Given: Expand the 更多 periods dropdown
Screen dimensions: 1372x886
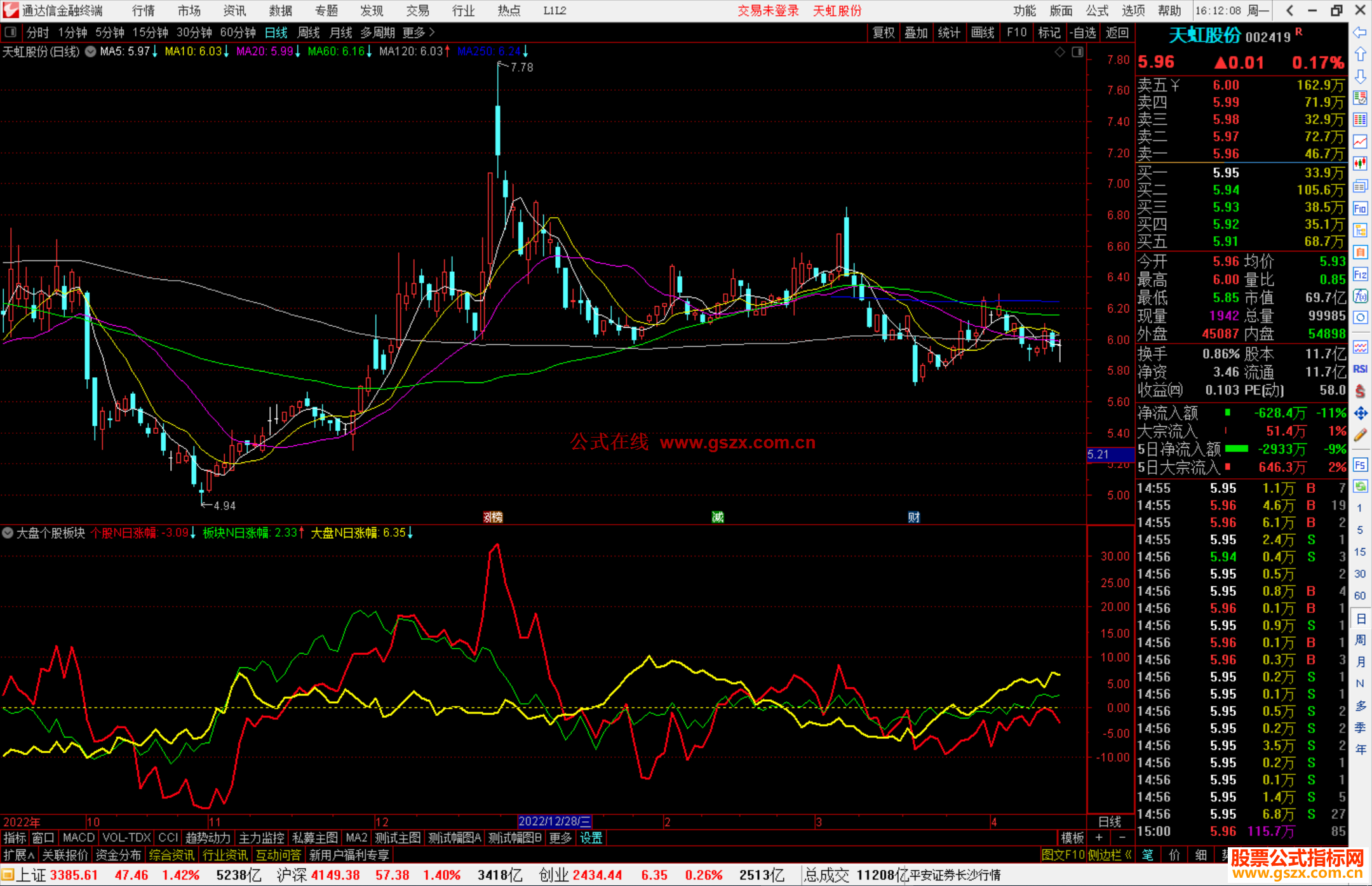Looking at the screenshot, I should coord(419,32).
